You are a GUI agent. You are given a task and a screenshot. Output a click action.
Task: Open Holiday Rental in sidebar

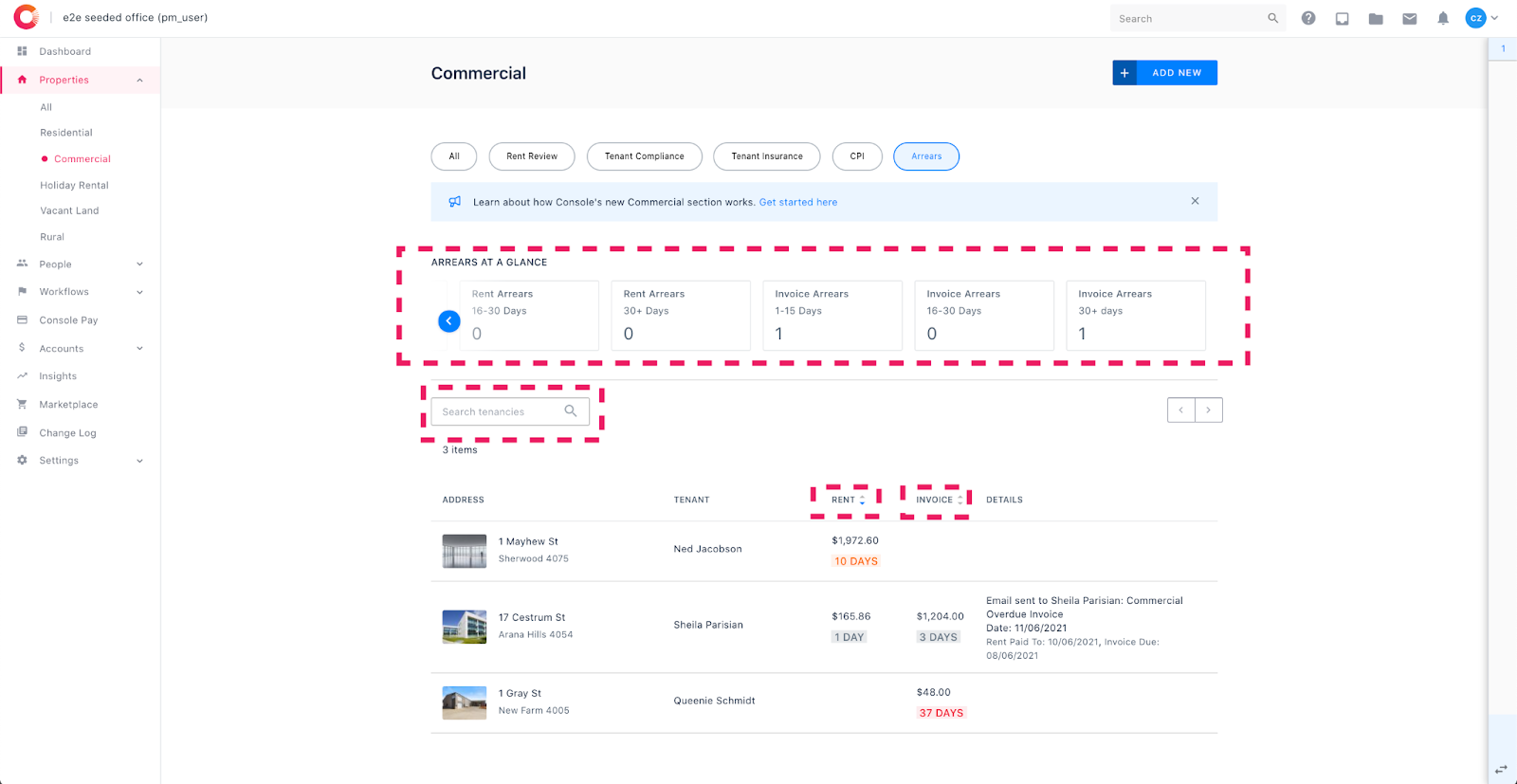click(74, 186)
